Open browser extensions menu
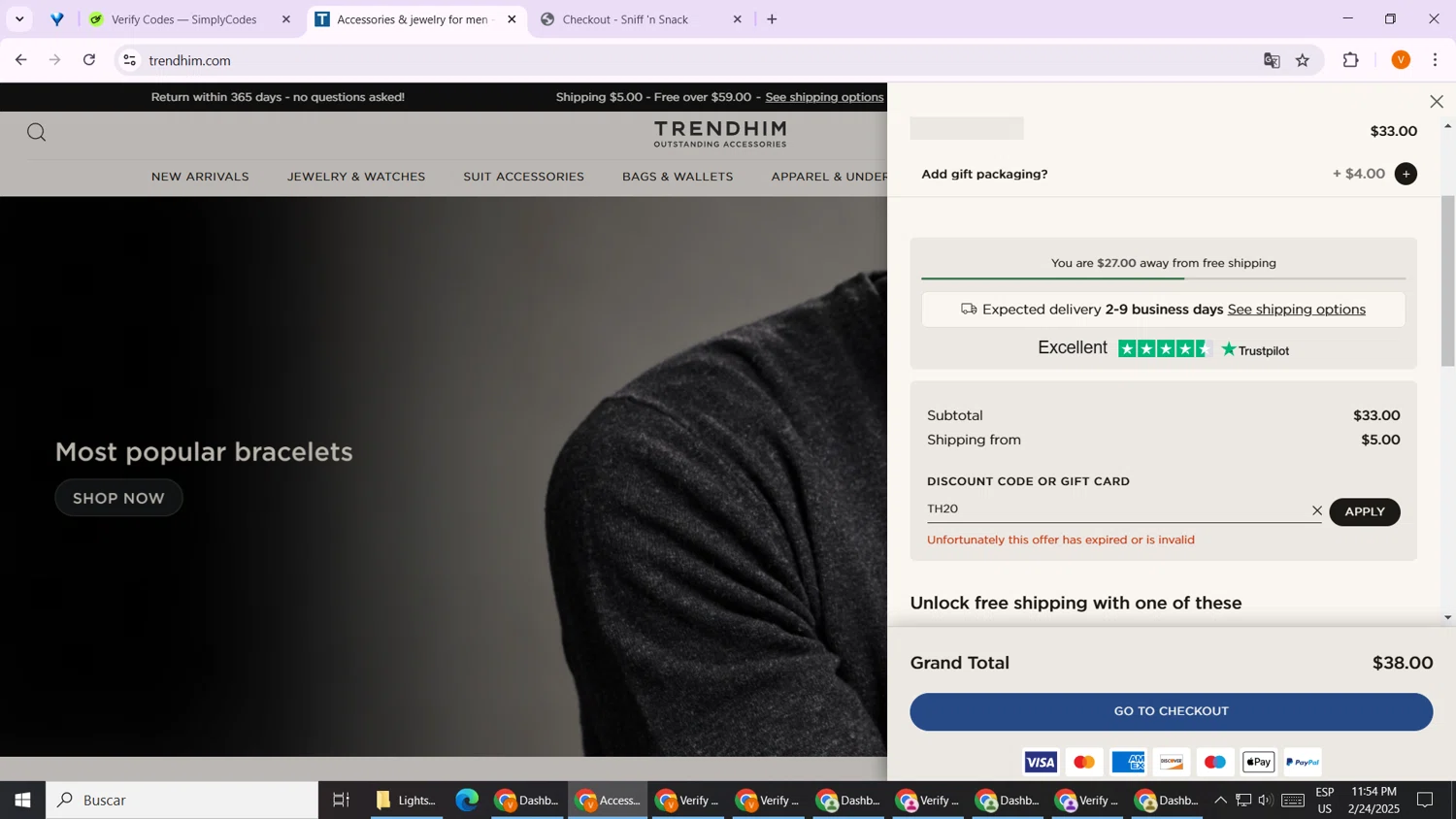1456x819 pixels. (1351, 60)
